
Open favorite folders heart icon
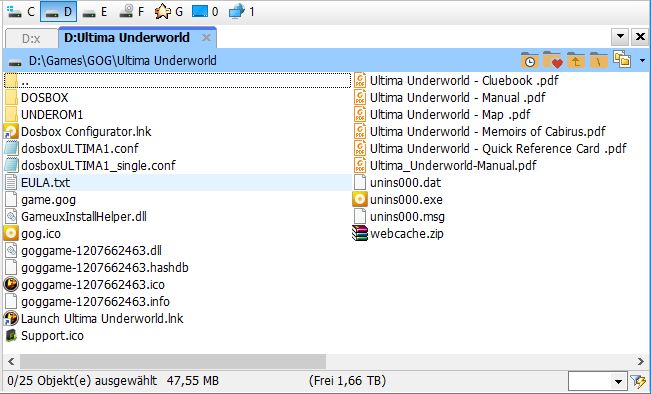point(552,61)
